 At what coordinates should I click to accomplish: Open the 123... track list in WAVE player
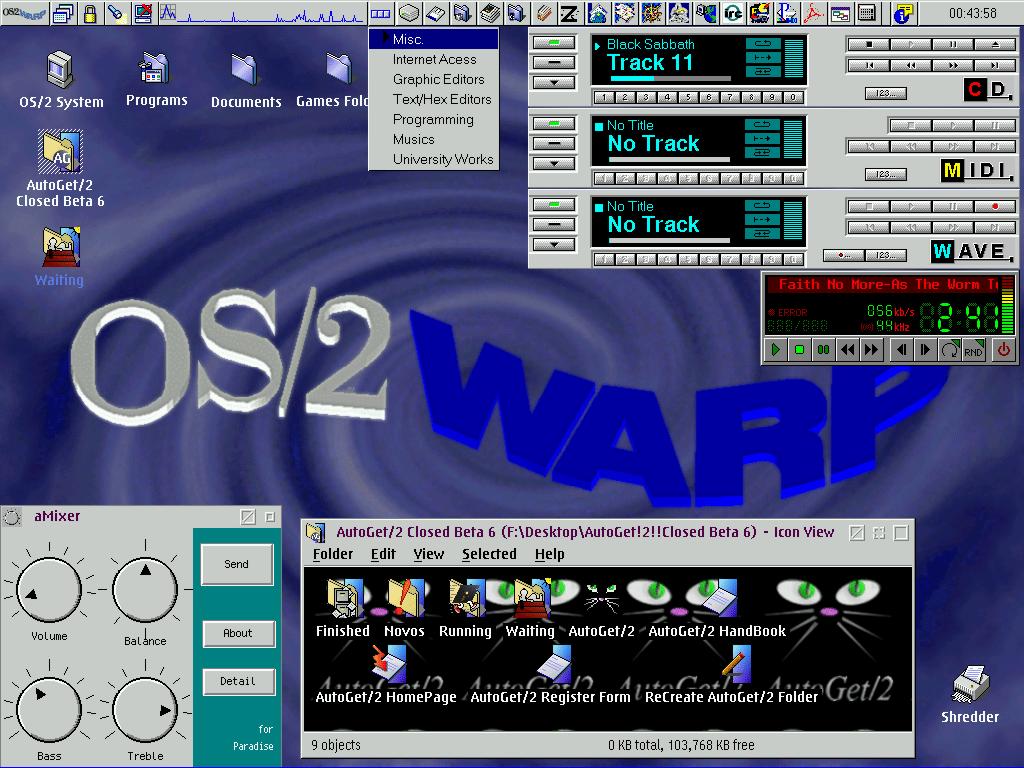886,255
